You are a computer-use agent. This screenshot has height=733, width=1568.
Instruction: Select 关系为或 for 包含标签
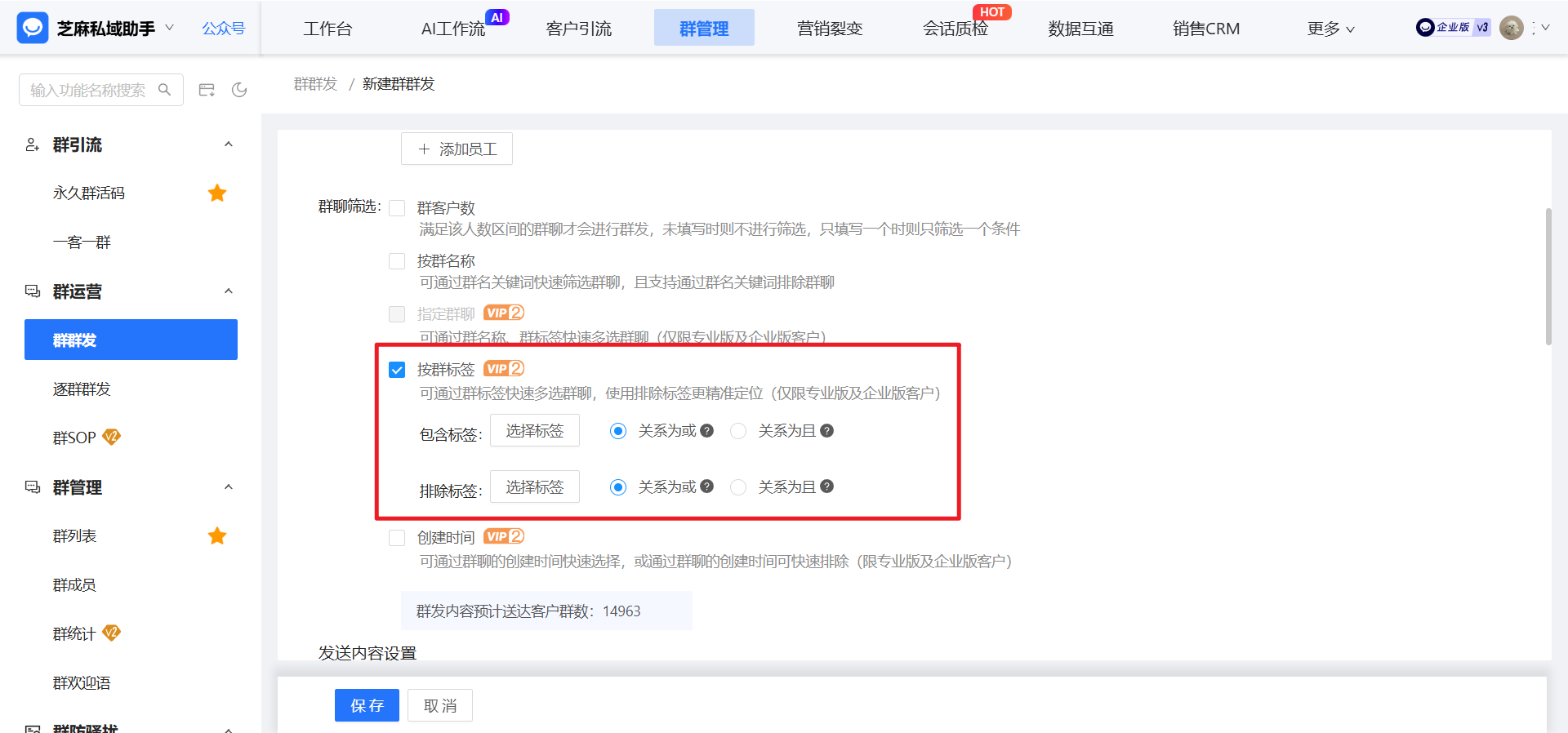618,431
